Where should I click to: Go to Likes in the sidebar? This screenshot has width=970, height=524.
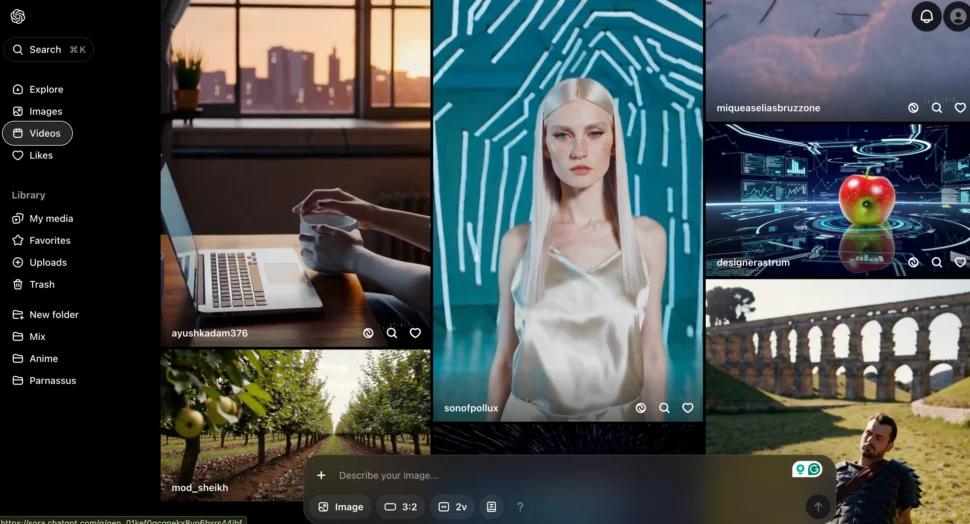click(41, 155)
